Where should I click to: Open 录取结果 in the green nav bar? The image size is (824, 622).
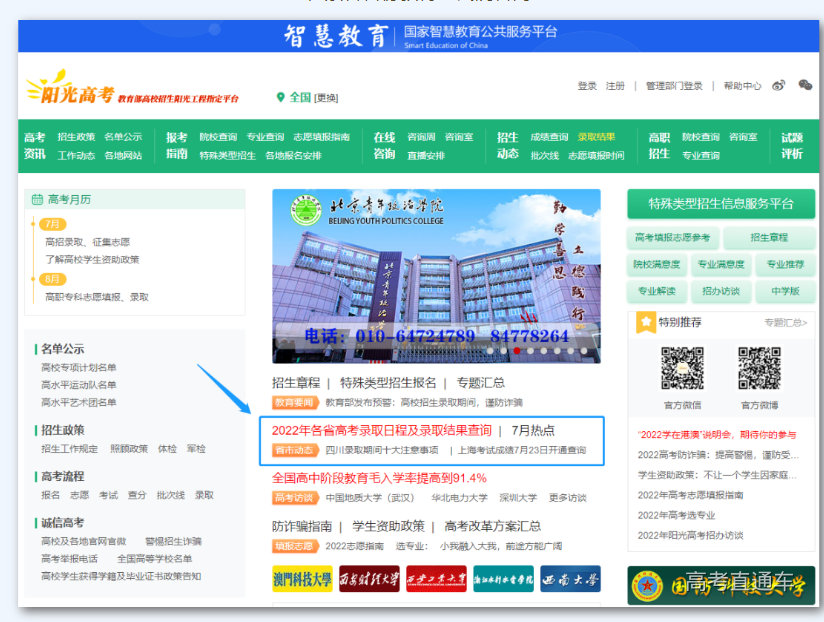(x=596, y=137)
